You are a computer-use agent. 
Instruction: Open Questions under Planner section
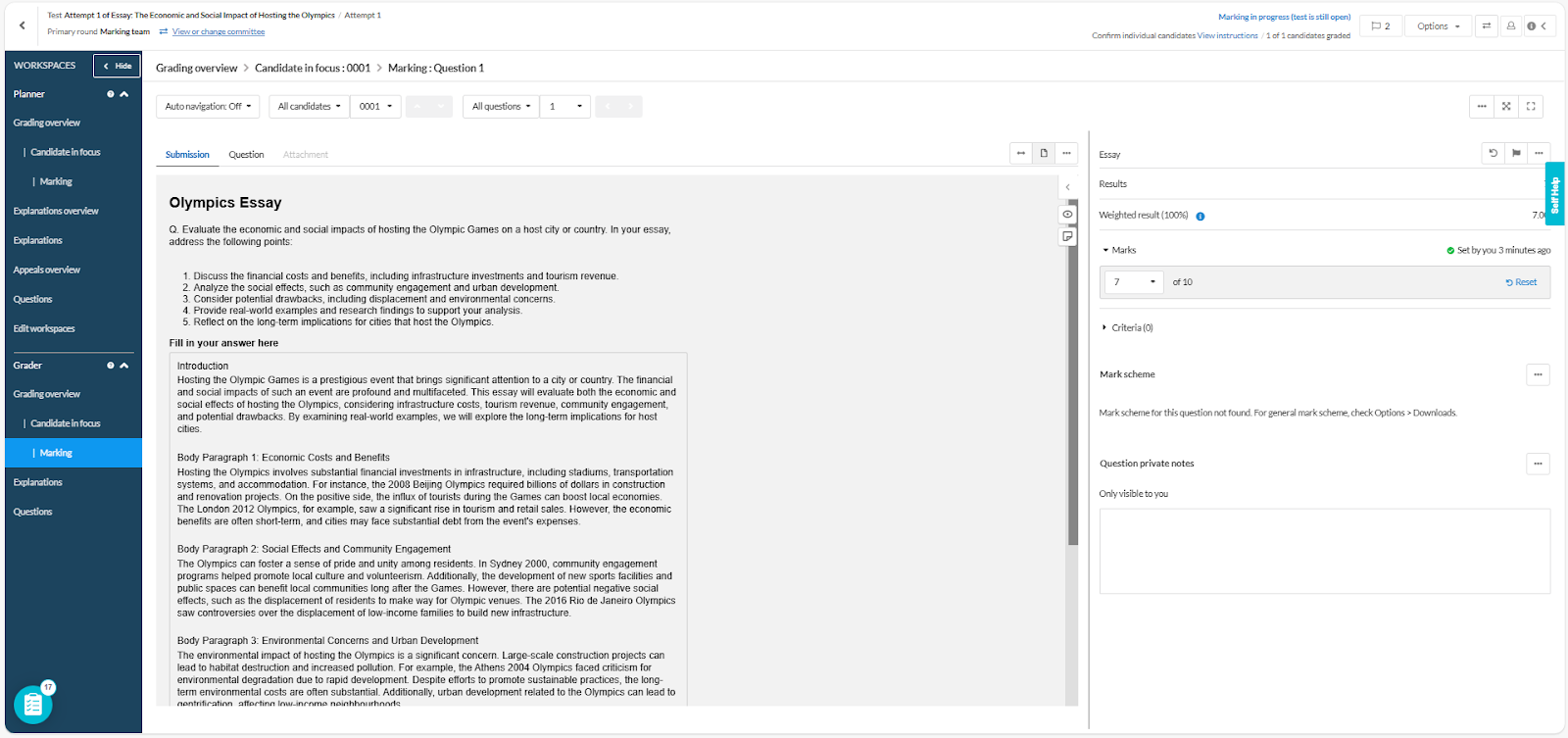[32, 300]
